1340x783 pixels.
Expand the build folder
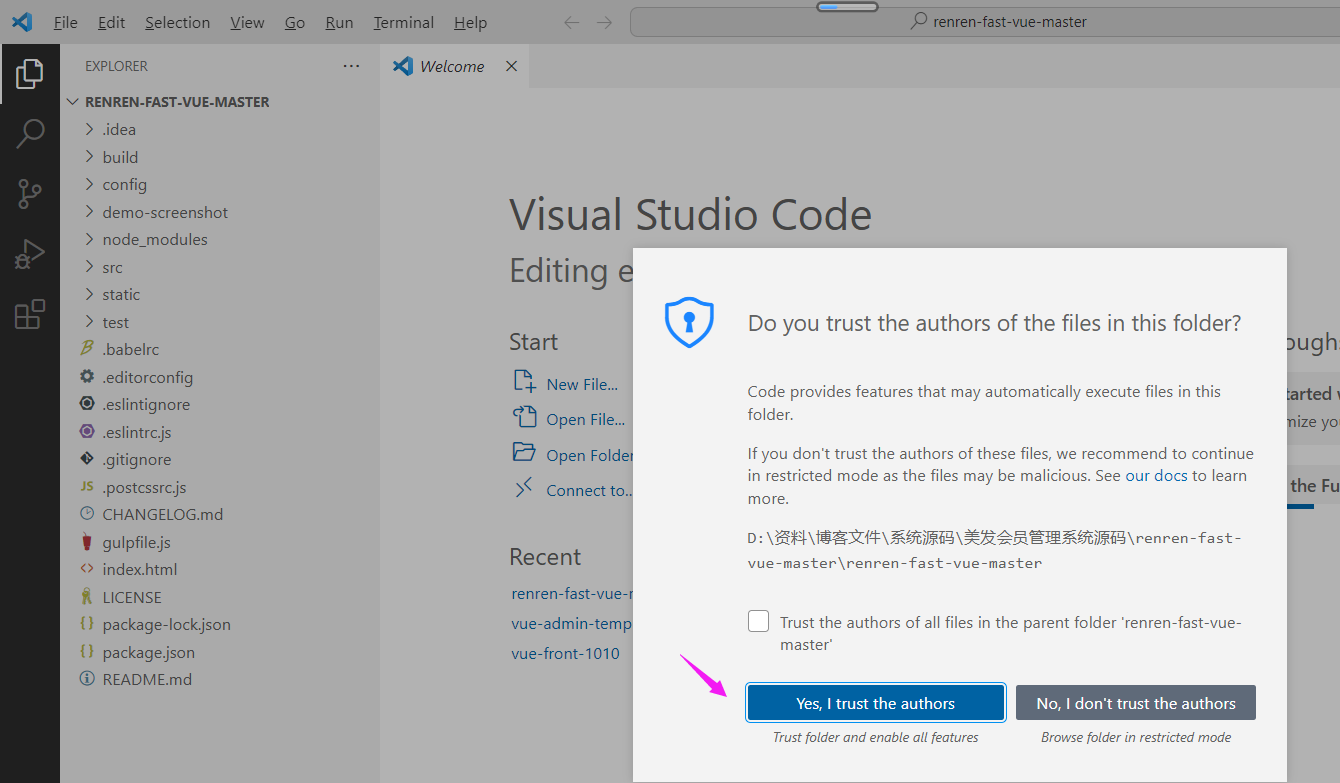pyautogui.click(x=89, y=157)
